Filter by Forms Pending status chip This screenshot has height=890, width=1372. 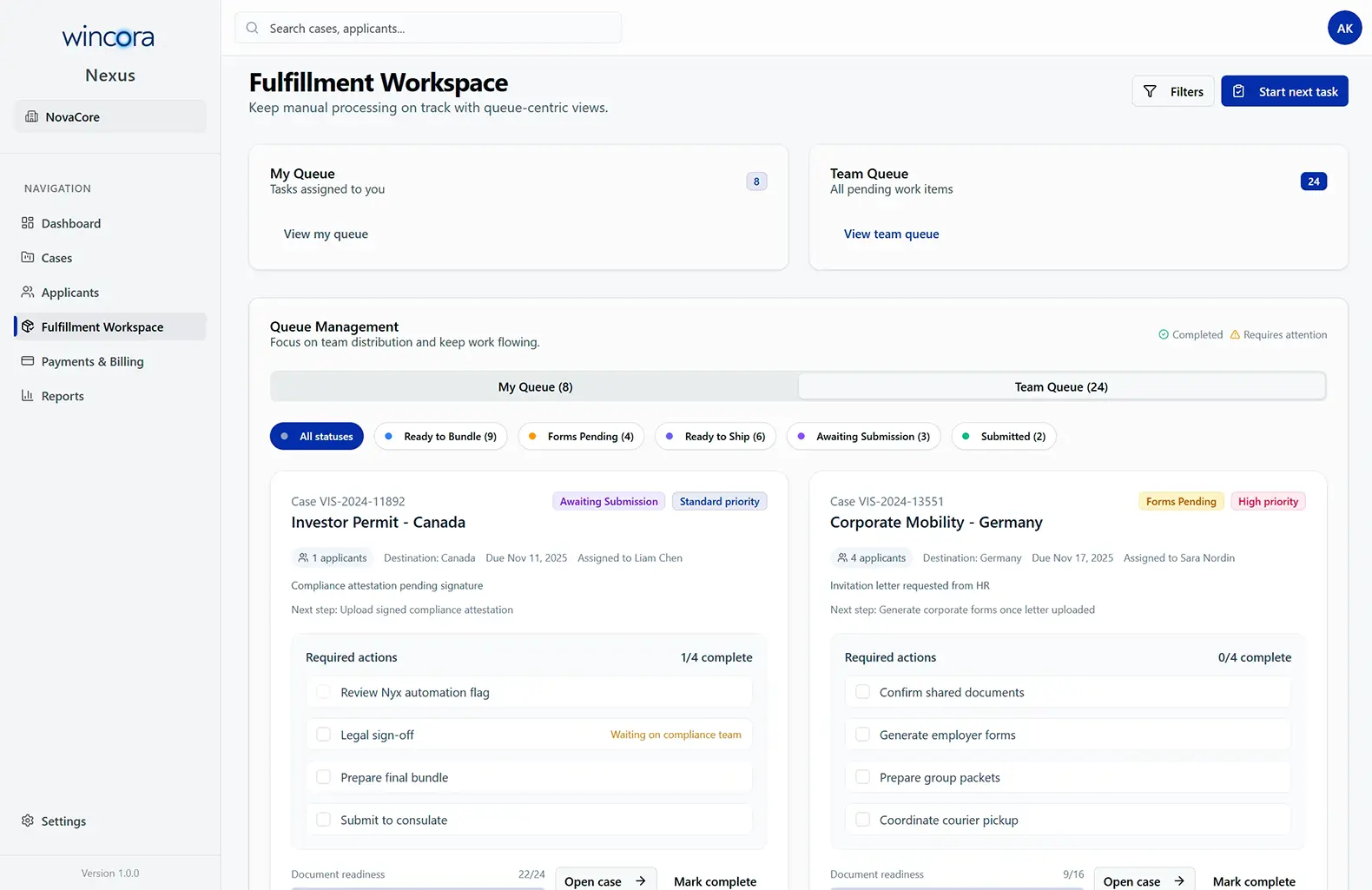[x=581, y=436]
